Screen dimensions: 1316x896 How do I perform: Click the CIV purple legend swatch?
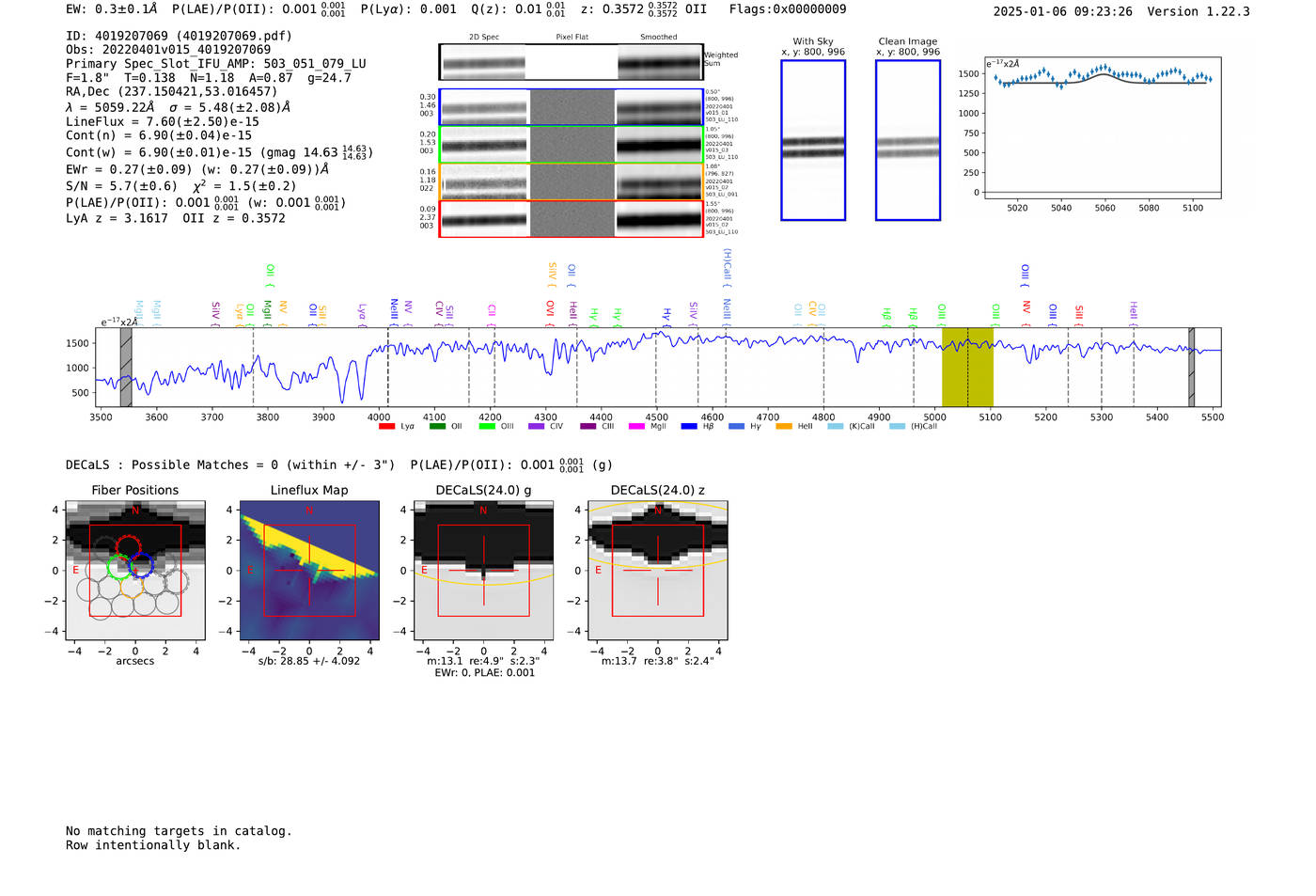tap(537, 427)
